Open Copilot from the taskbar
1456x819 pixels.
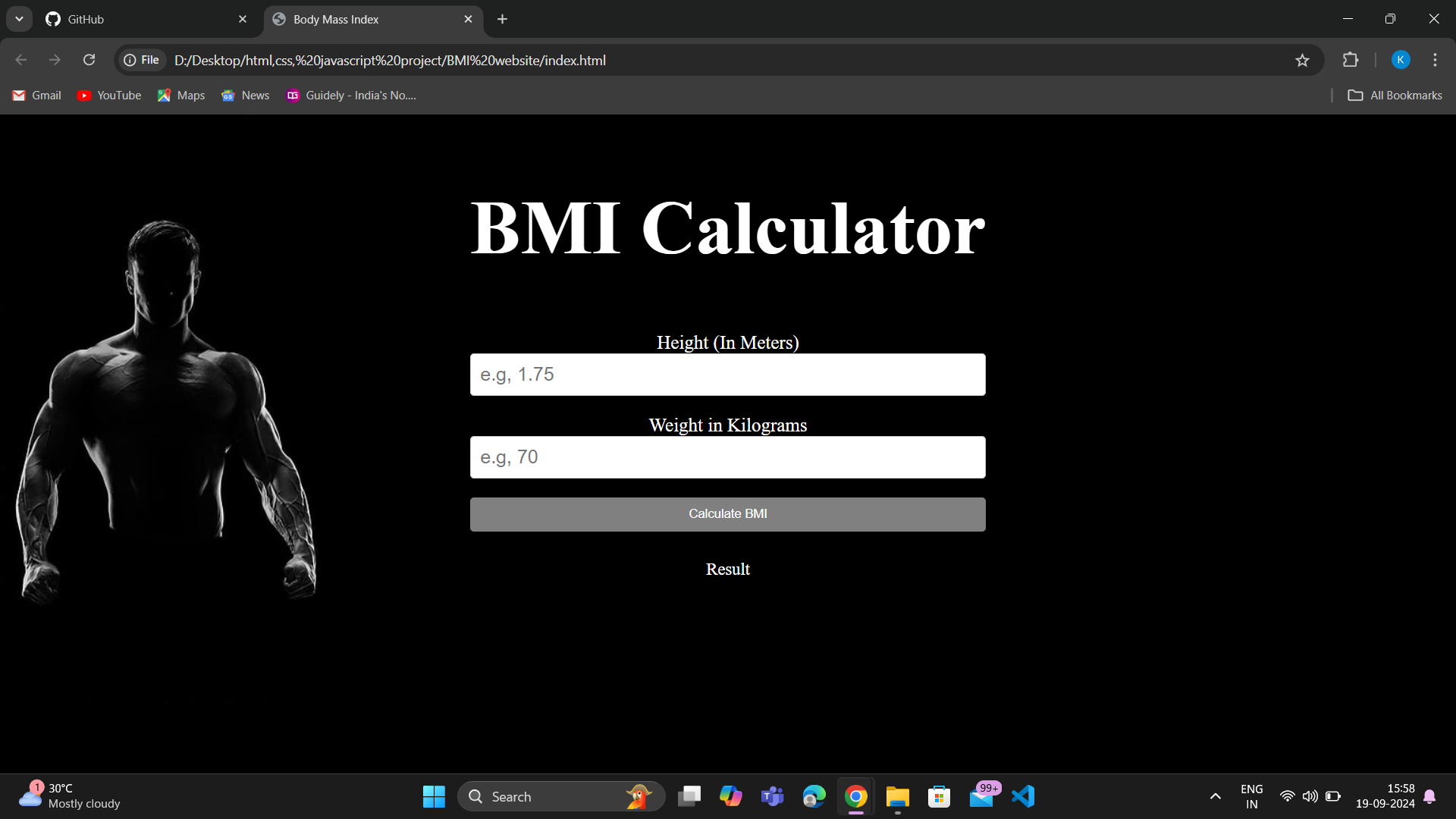pos(730,796)
